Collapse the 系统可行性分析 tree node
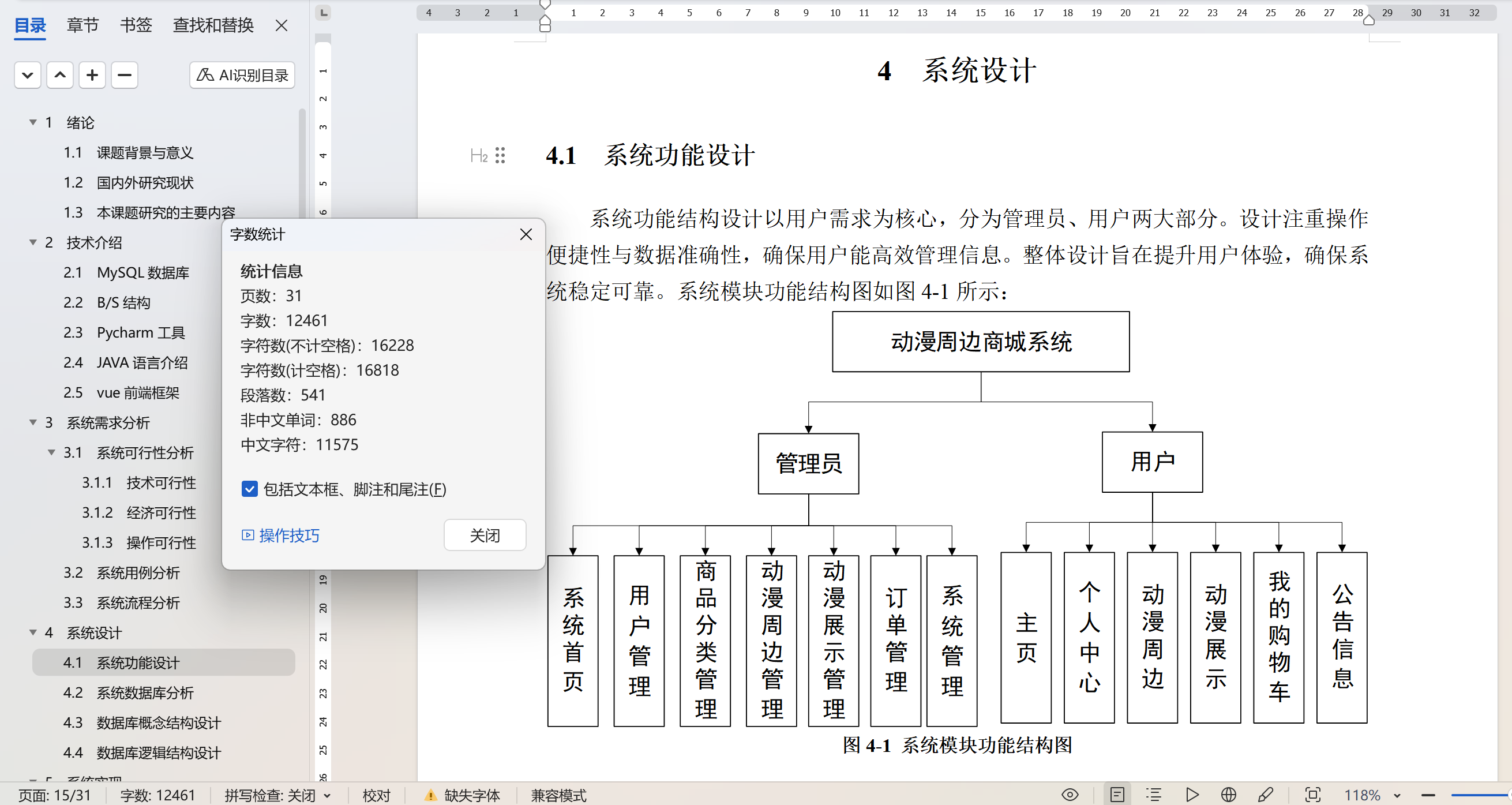The height and width of the screenshot is (805, 1512). [x=51, y=452]
